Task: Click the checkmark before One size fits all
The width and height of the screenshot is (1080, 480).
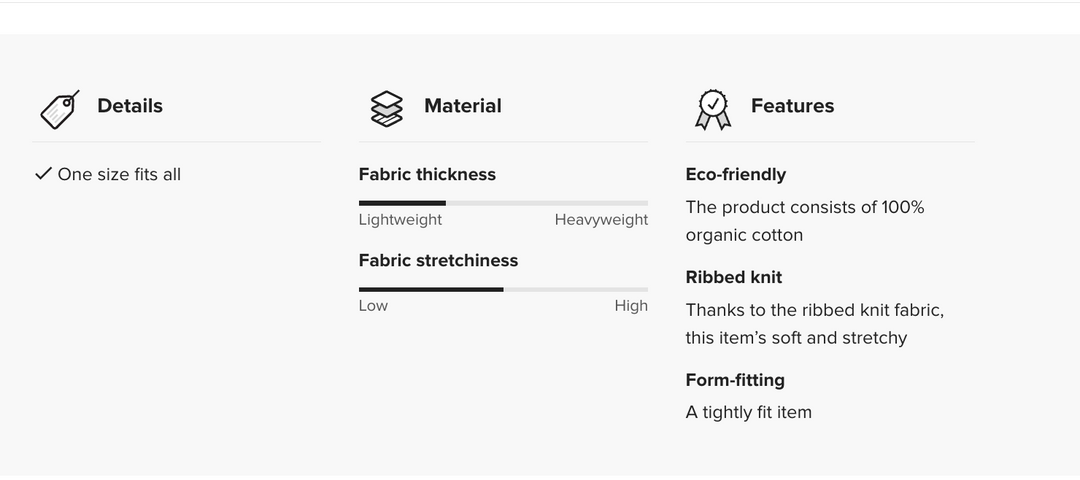Action: click(x=43, y=174)
